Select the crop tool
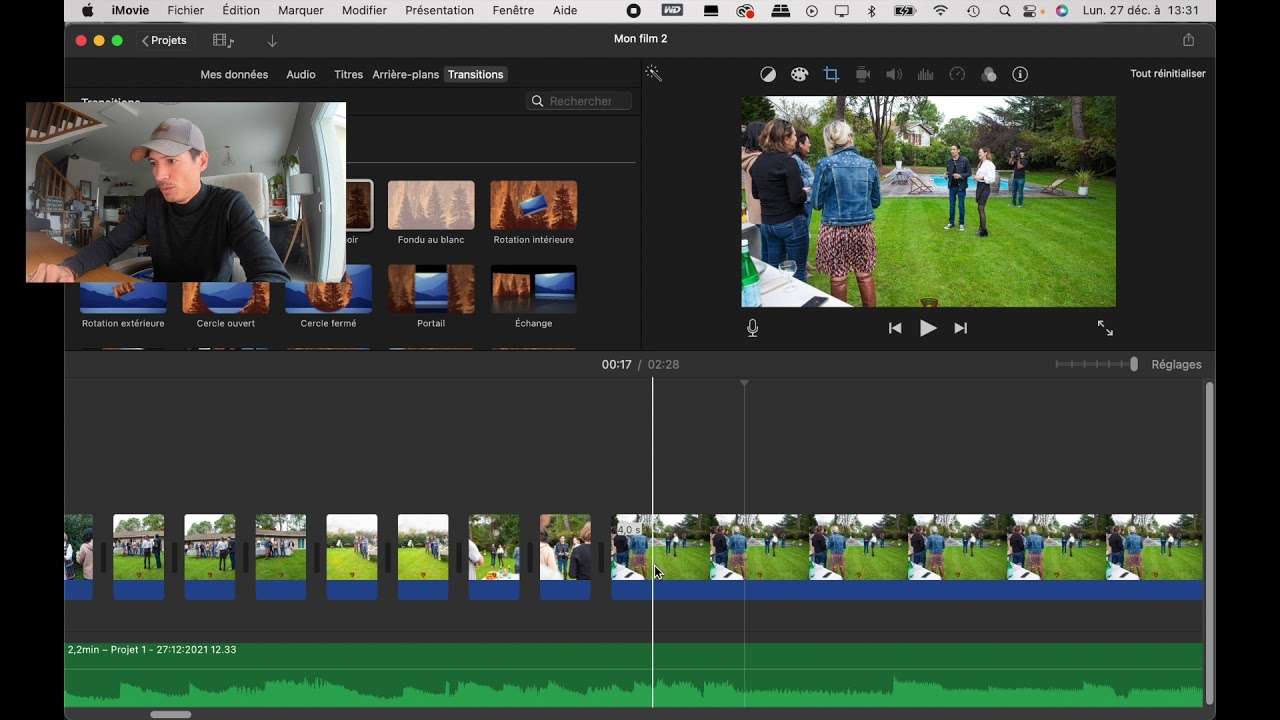Image resolution: width=1280 pixels, height=720 pixels. coord(831,74)
